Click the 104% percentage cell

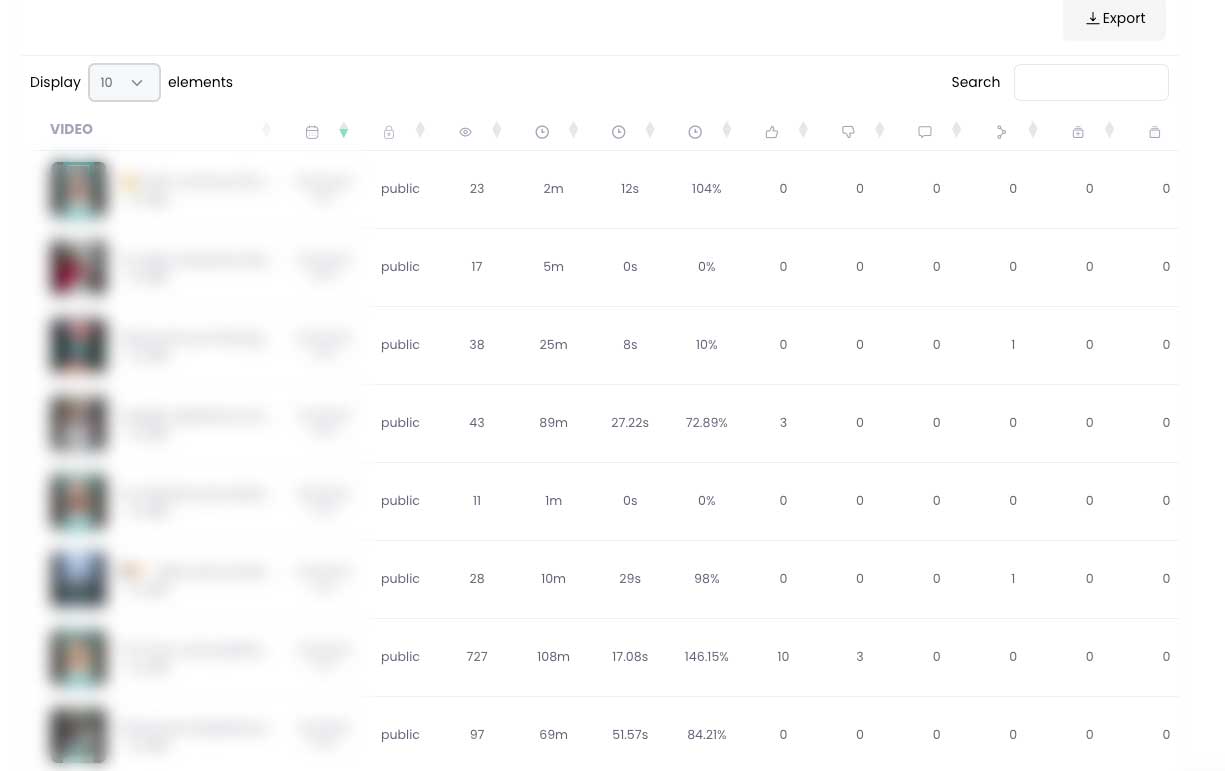706,189
